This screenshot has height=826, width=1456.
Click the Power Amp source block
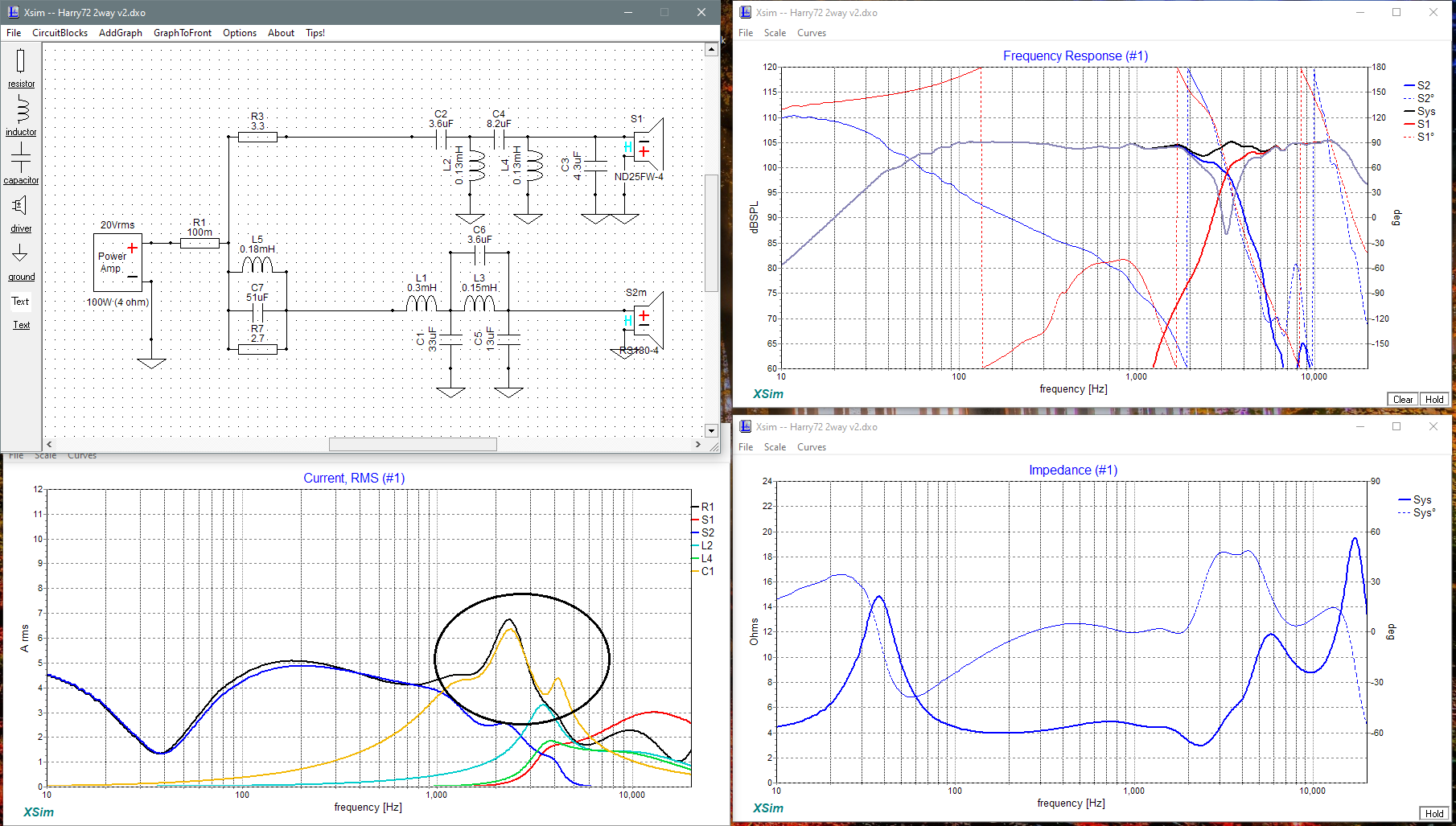click(117, 262)
